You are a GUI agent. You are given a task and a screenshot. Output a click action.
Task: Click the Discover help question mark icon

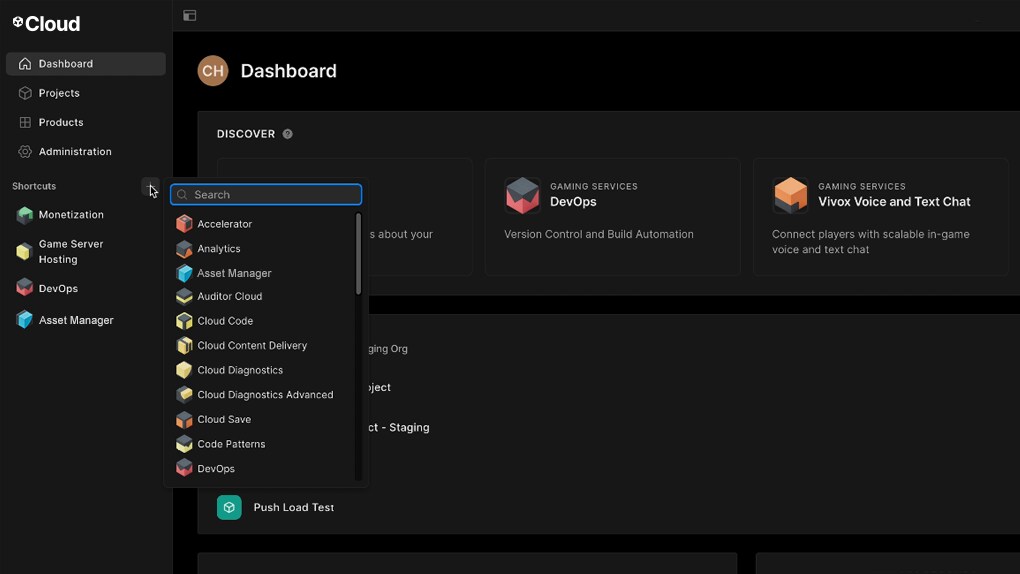288,134
